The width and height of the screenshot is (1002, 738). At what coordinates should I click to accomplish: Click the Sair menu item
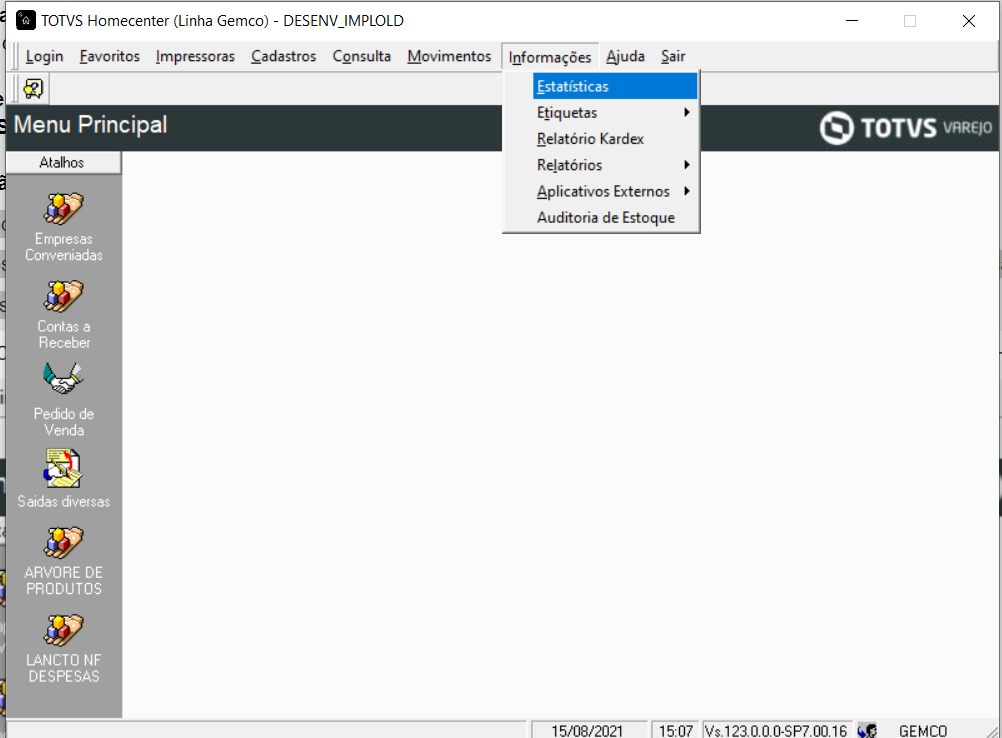(673, 56)
